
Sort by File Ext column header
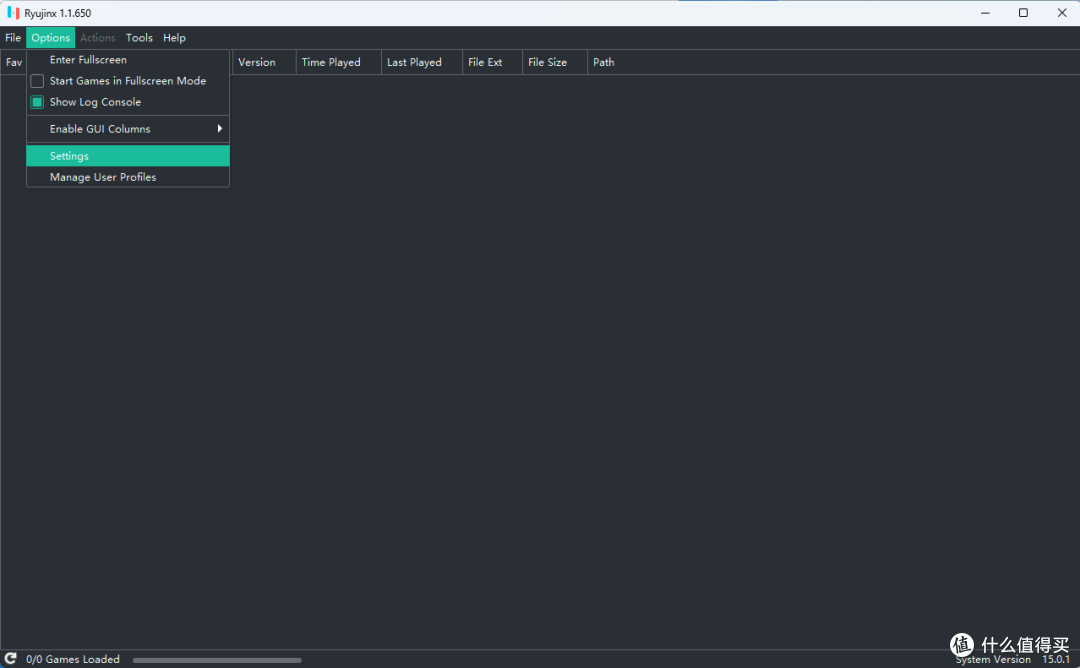pos(485,62)
